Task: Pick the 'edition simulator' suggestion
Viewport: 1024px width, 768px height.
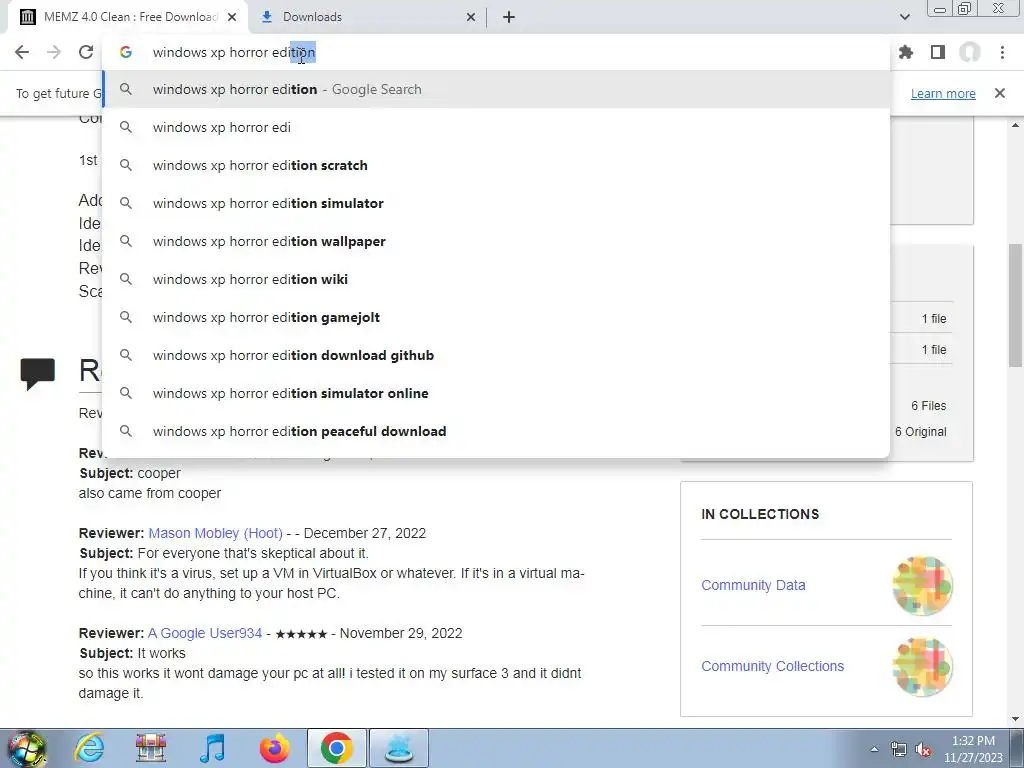Action: 496,203
